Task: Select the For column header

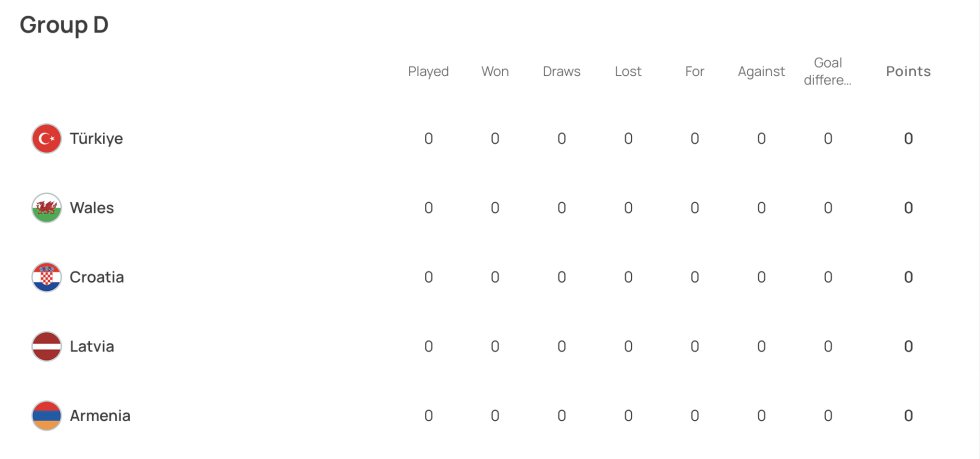Action: tap(694, 71)
